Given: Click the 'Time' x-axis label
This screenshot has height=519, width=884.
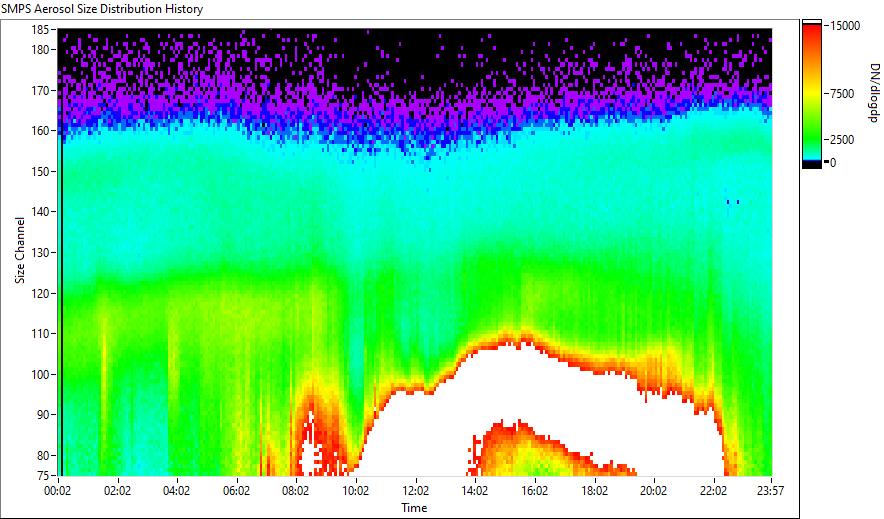Looking at the screenshot, I should tap(414, 508).
